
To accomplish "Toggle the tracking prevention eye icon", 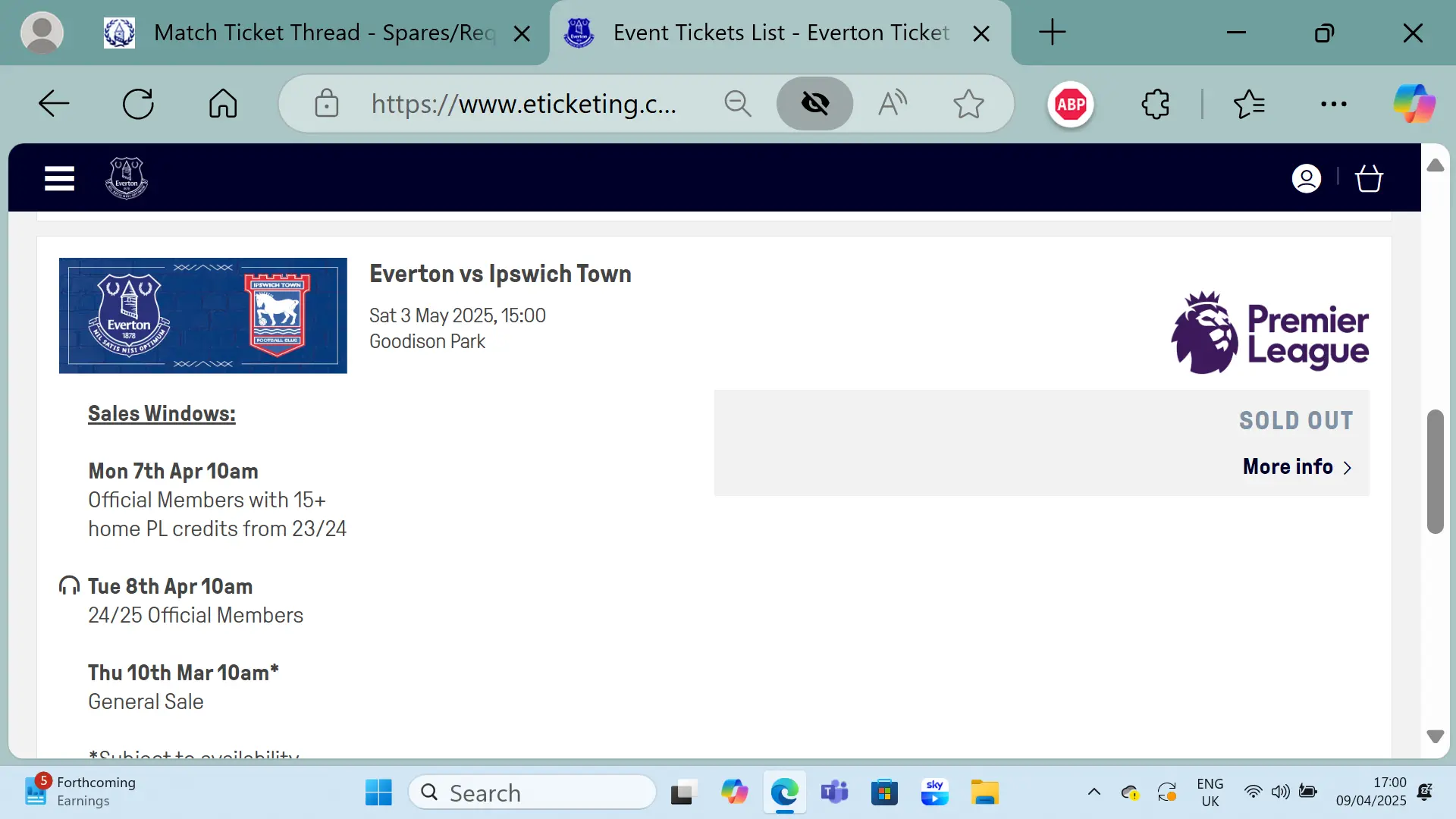I will pos(815,104).
